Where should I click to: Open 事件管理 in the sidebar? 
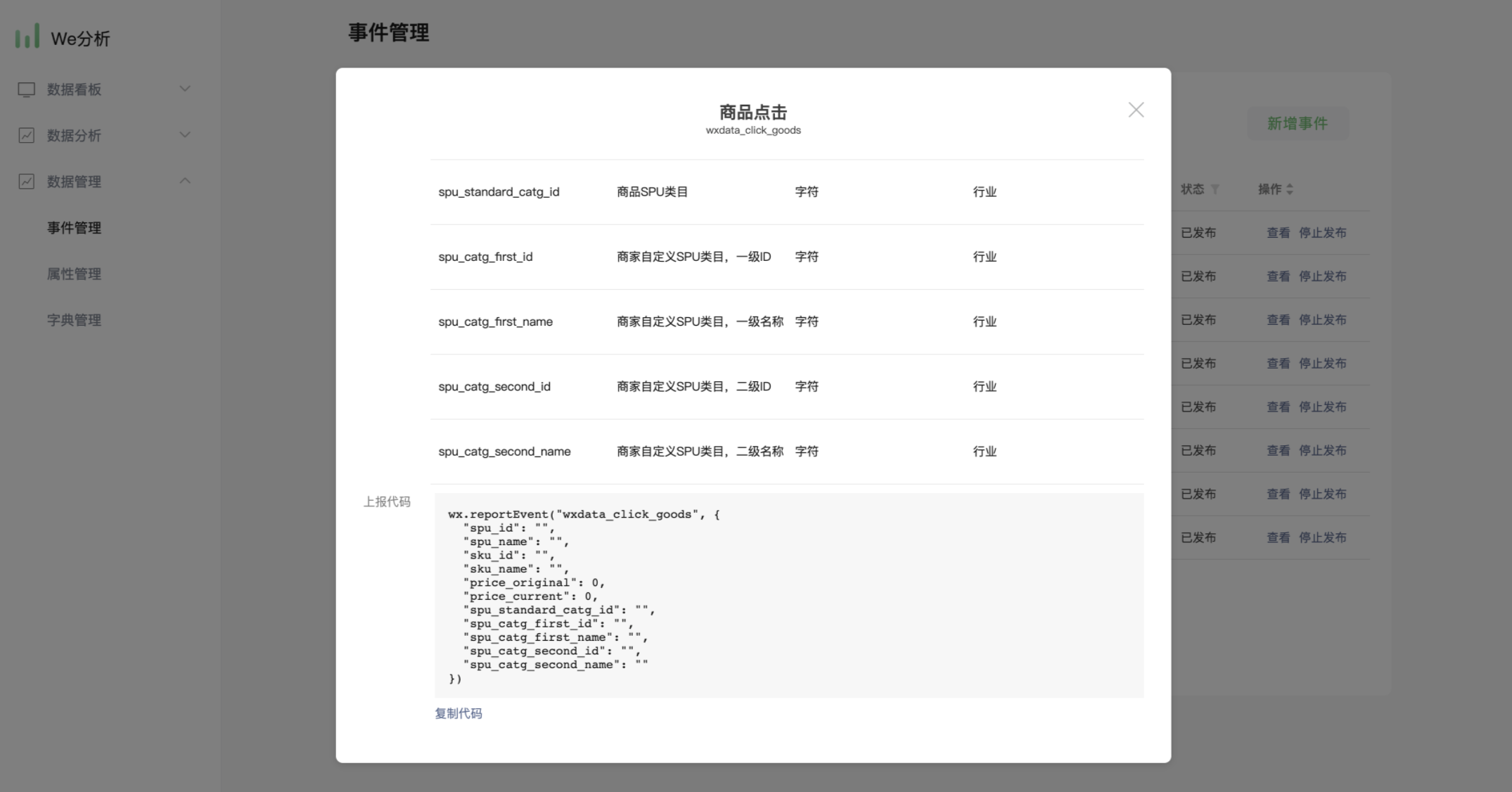coord(74,228)
